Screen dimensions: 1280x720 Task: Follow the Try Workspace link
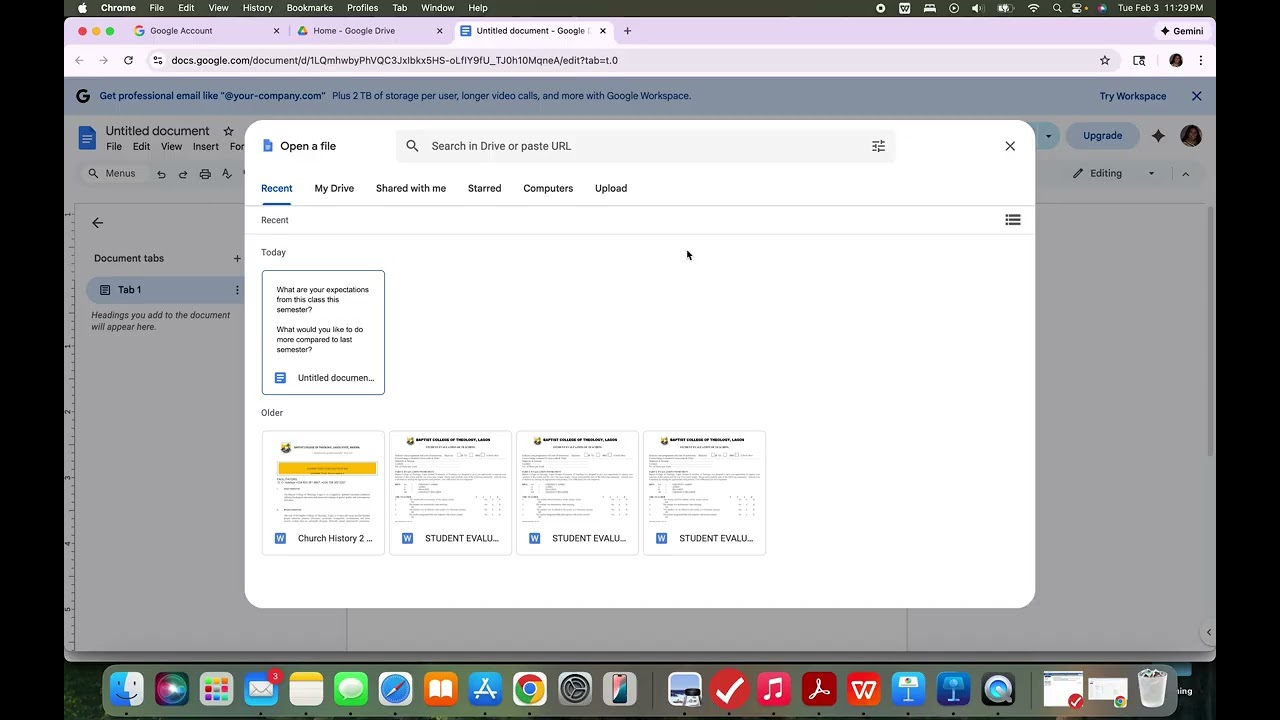[1133, 96]
